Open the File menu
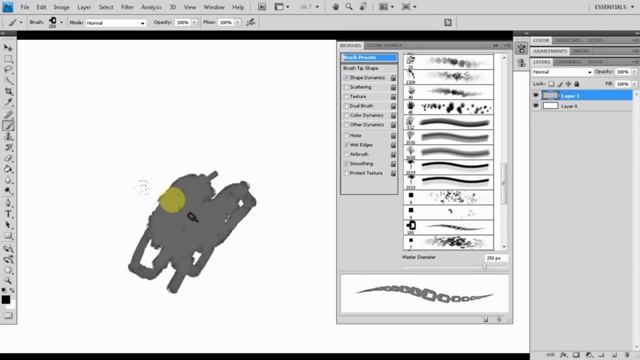This screenshot has width=640, height=360. point(25,7)
